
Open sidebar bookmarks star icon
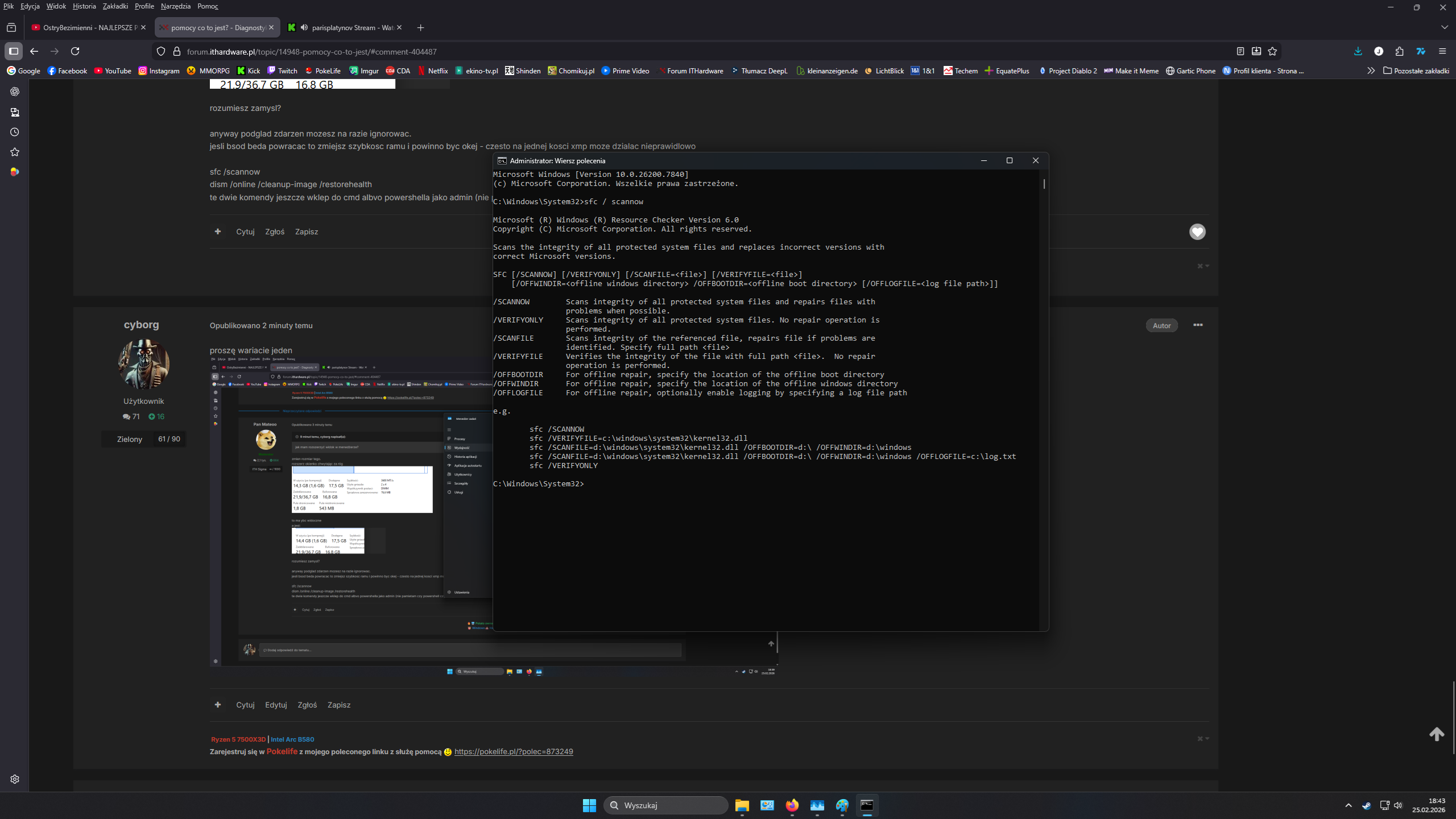tap(15, 152)
